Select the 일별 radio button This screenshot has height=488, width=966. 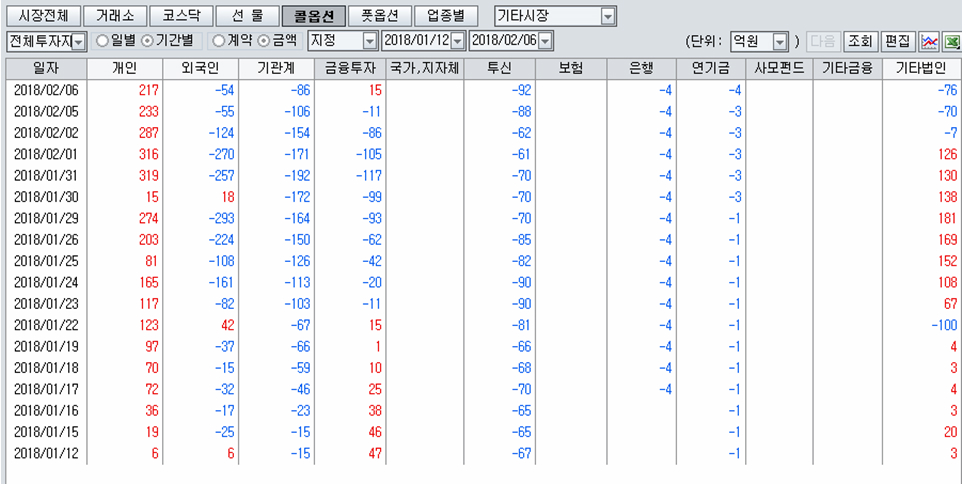click(102, 41)
